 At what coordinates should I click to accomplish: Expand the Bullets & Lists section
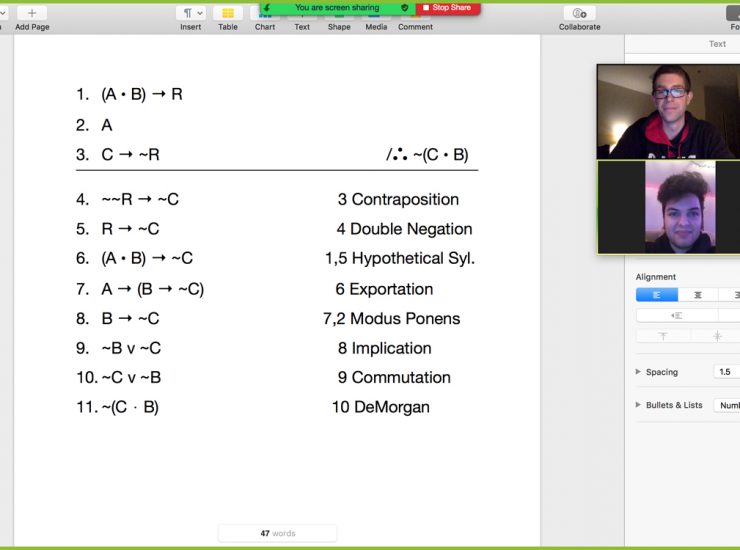point(639,405)
